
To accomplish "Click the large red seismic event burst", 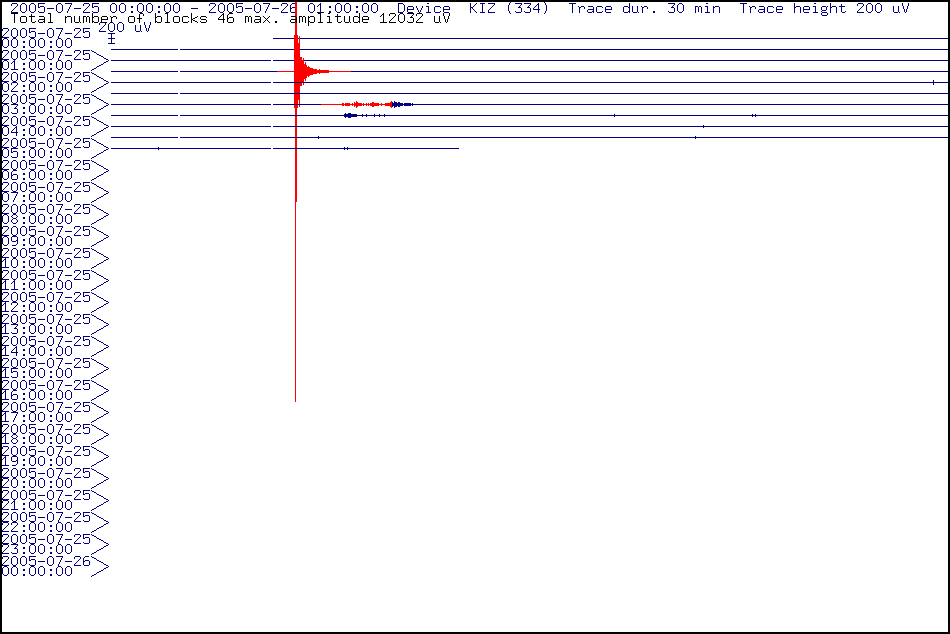I will (x=297, y=72).
